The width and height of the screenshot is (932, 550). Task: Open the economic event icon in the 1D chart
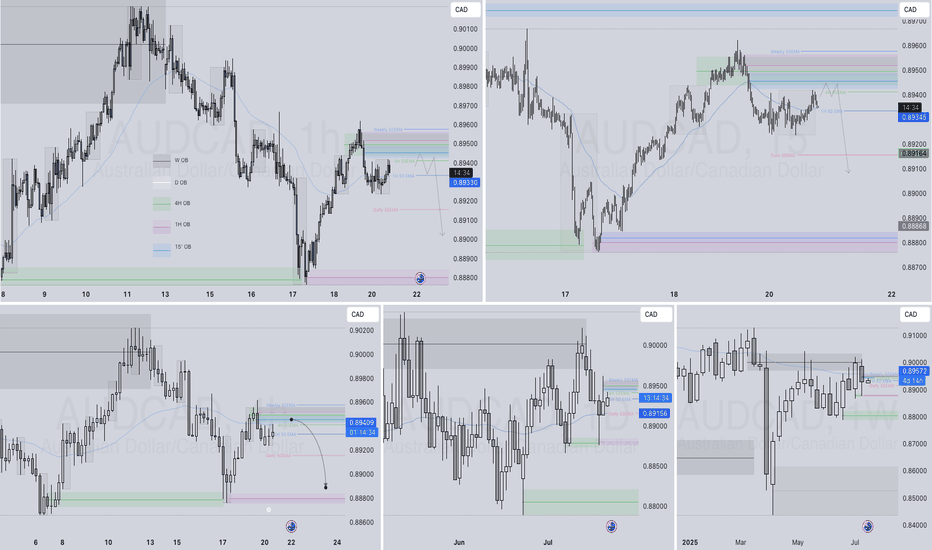click(611, 526)
